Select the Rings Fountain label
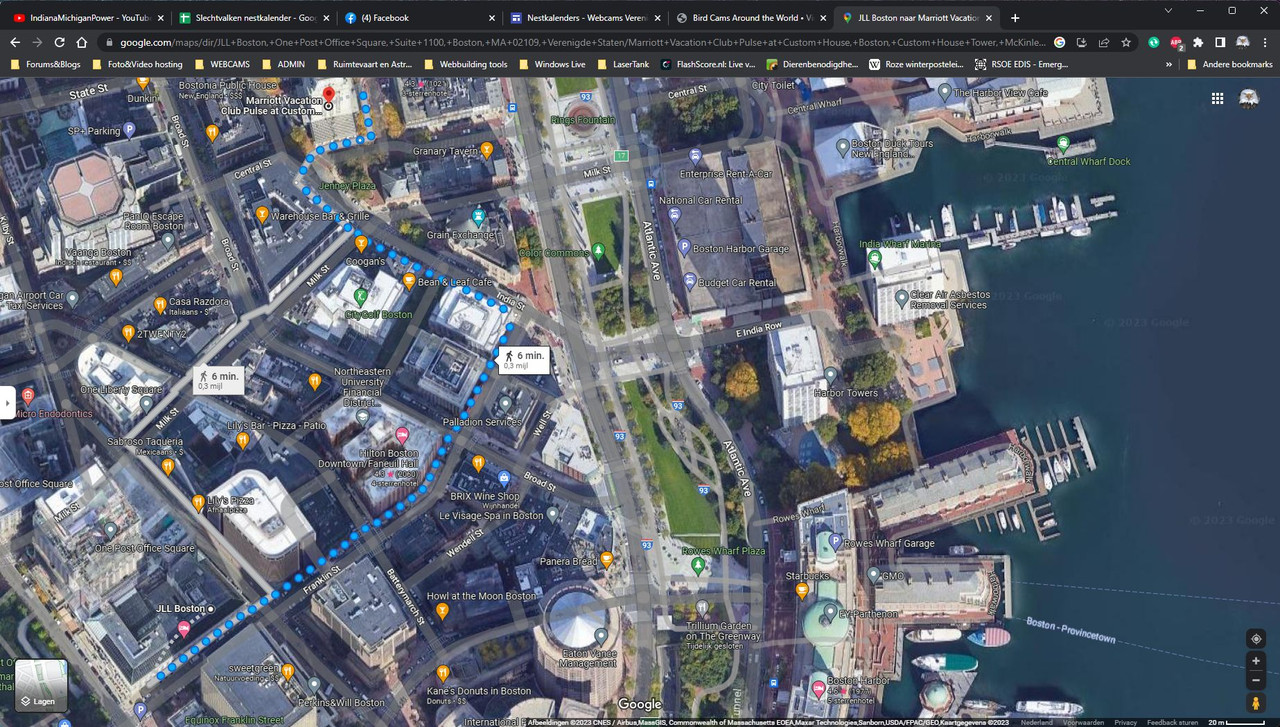1280x727 pixels. (583, 120)
